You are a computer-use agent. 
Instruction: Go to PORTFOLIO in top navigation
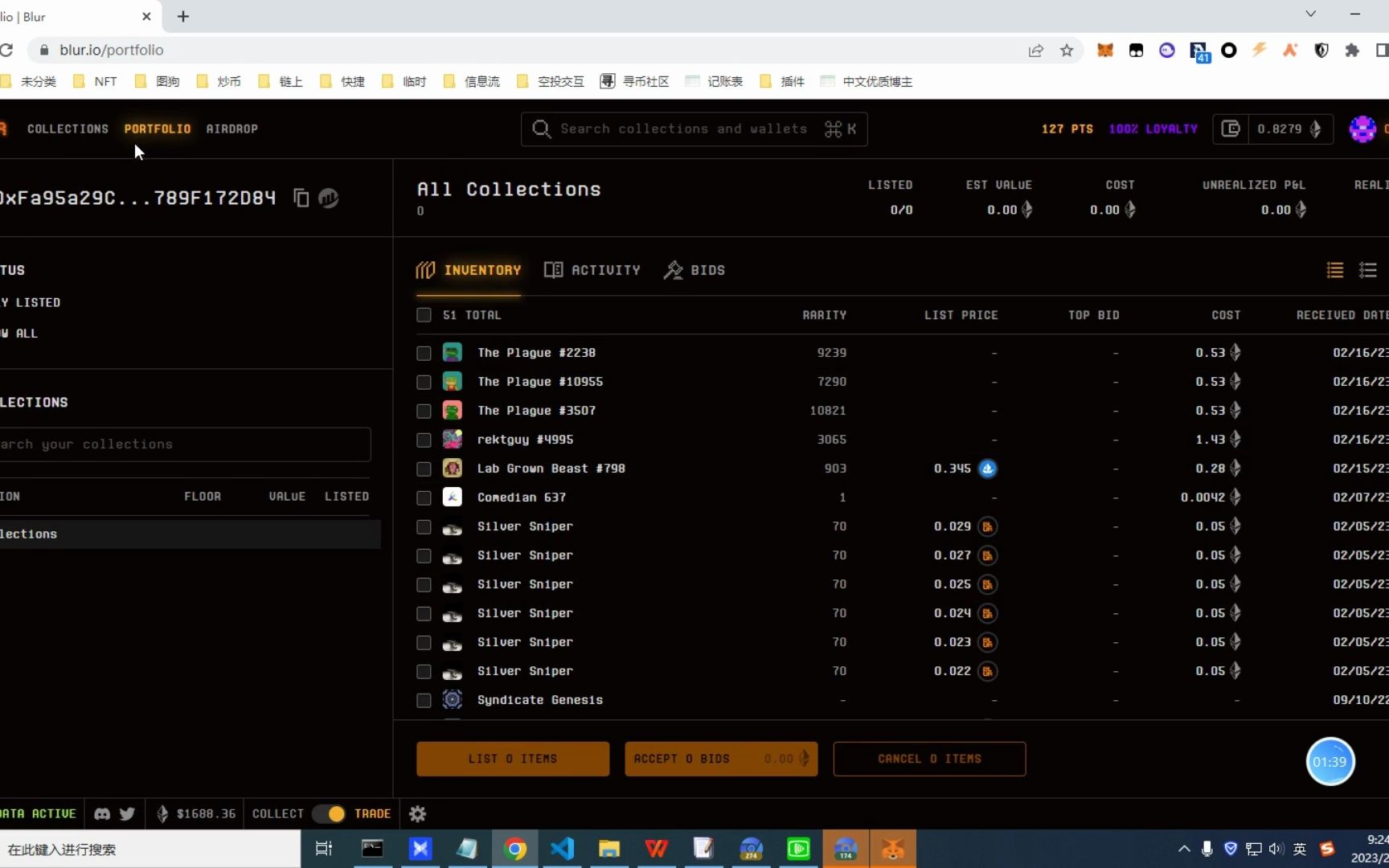click(x=158, y=129)
